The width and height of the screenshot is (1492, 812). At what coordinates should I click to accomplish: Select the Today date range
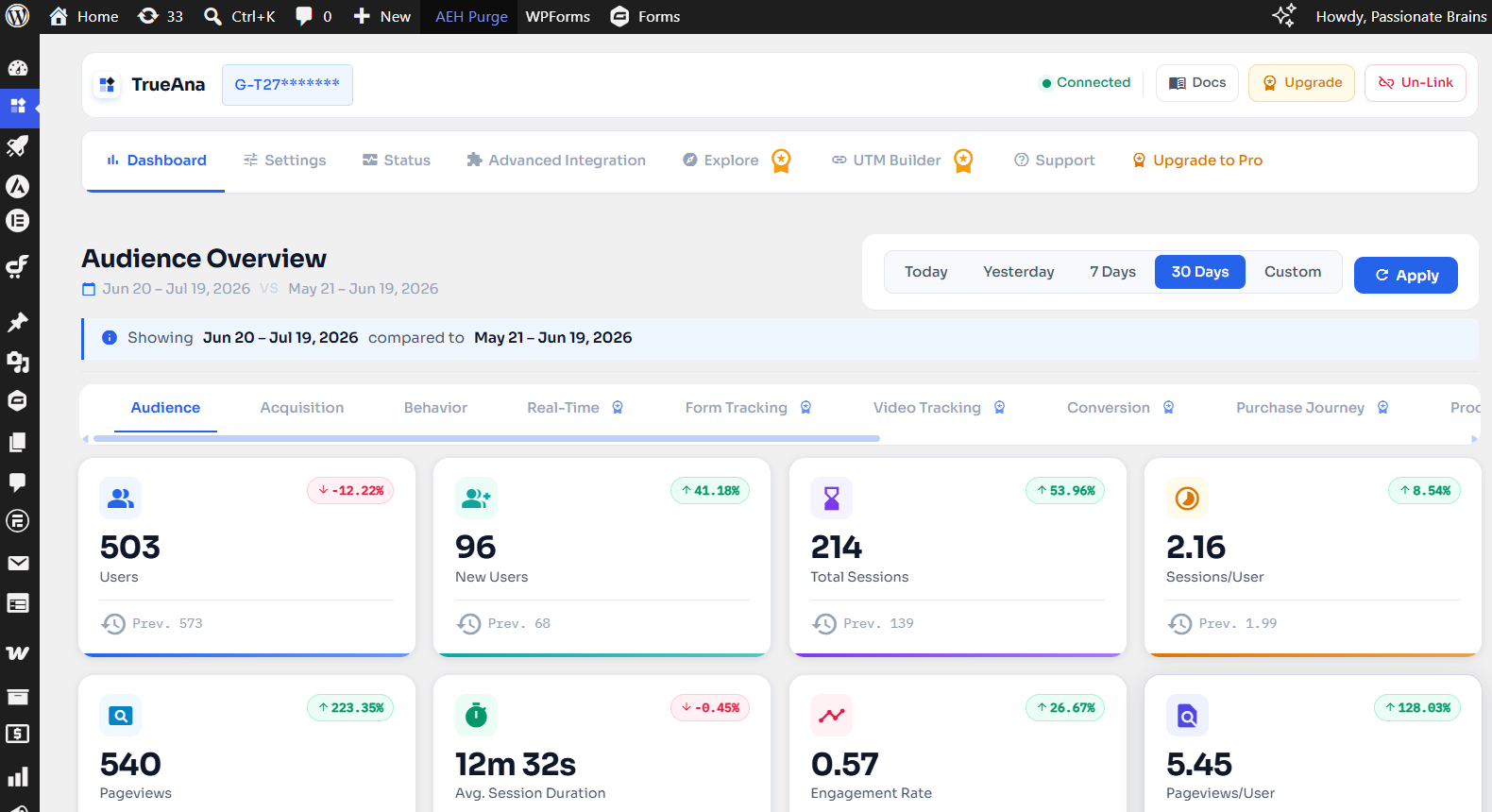pos(925,272)
